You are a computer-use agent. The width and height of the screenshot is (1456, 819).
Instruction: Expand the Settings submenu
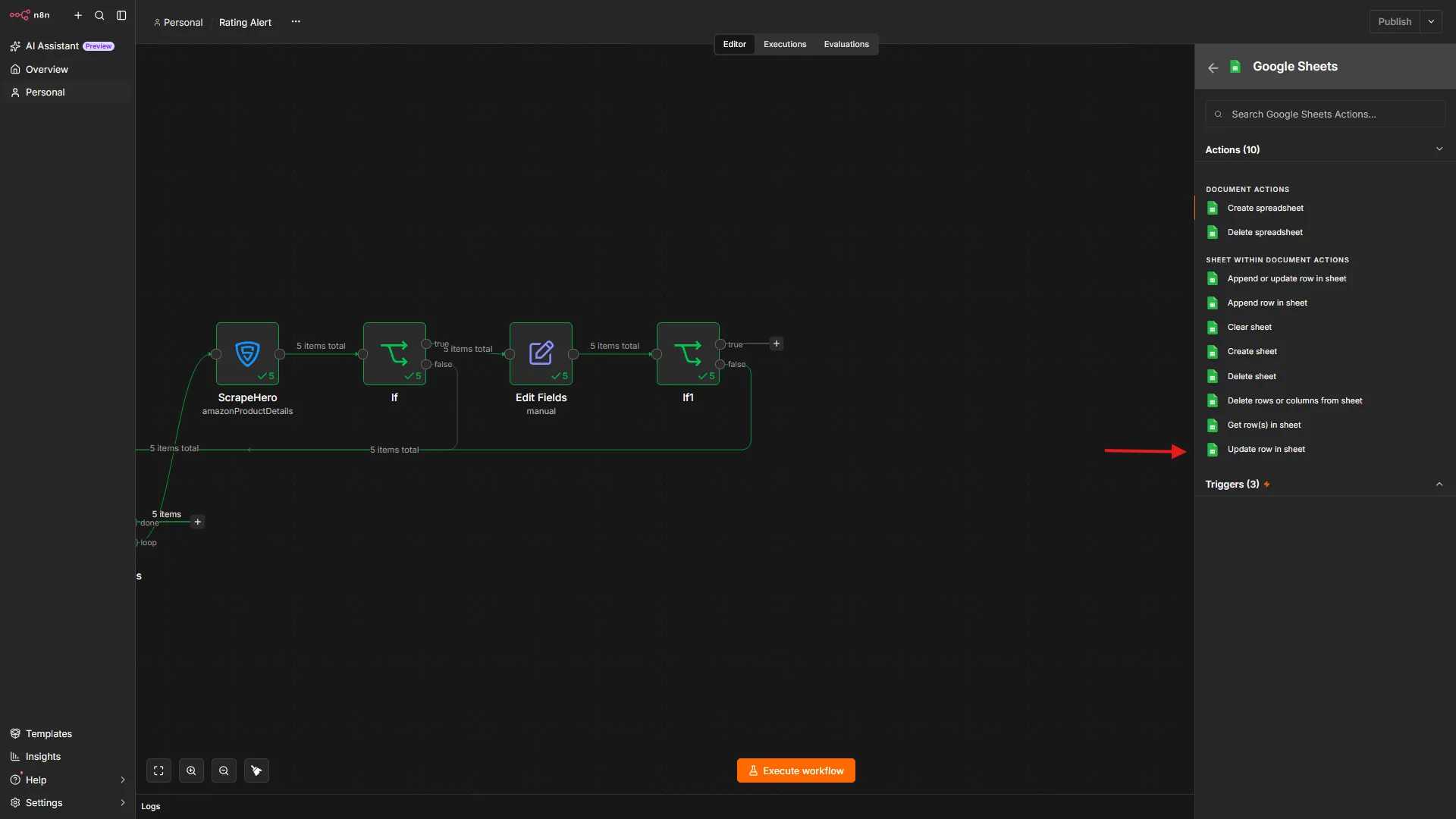point(123,802)
